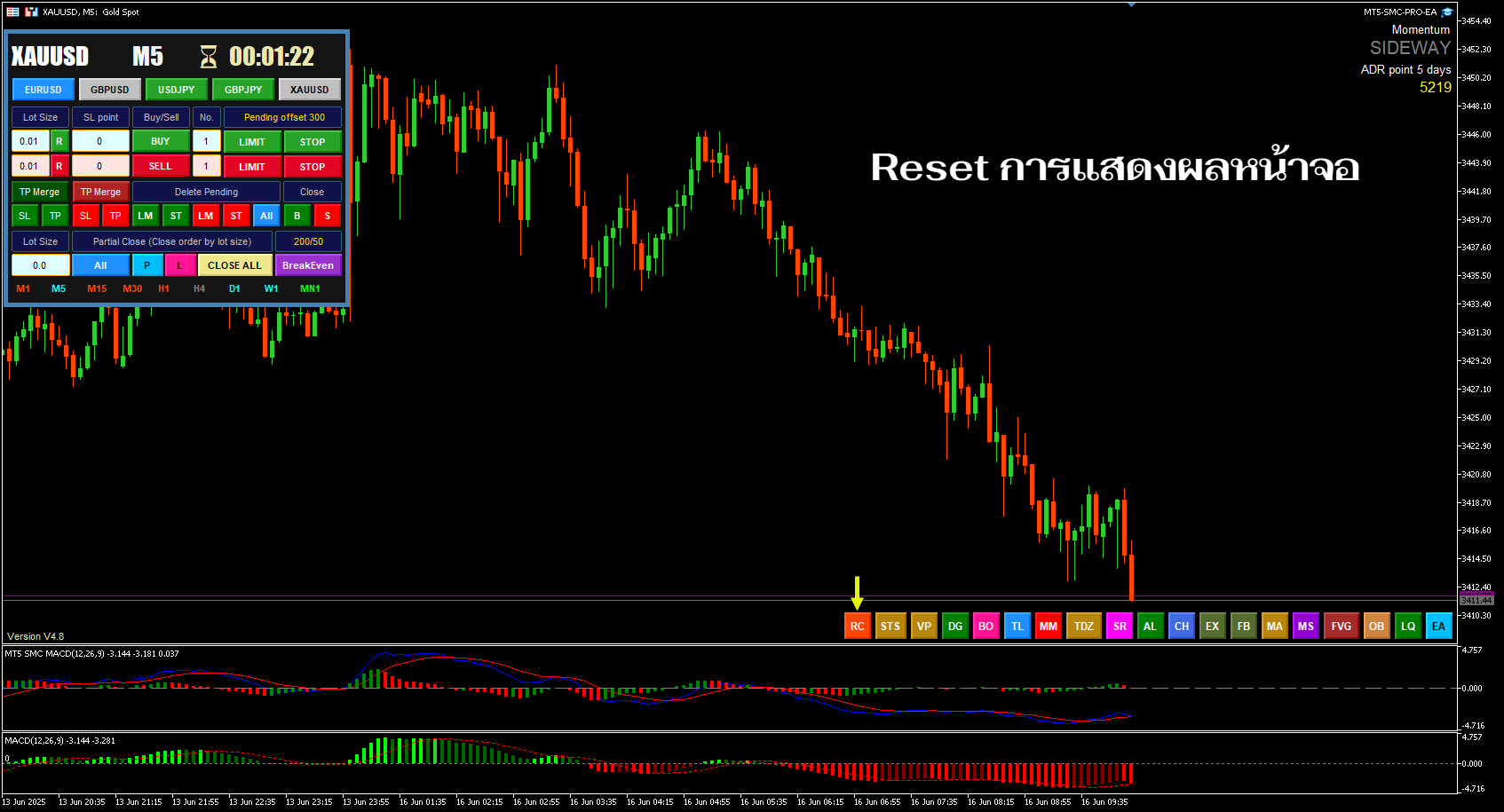
Task: Click the TDZ toolbar button
Action: pyautogui.click(x=1083, y=626)
